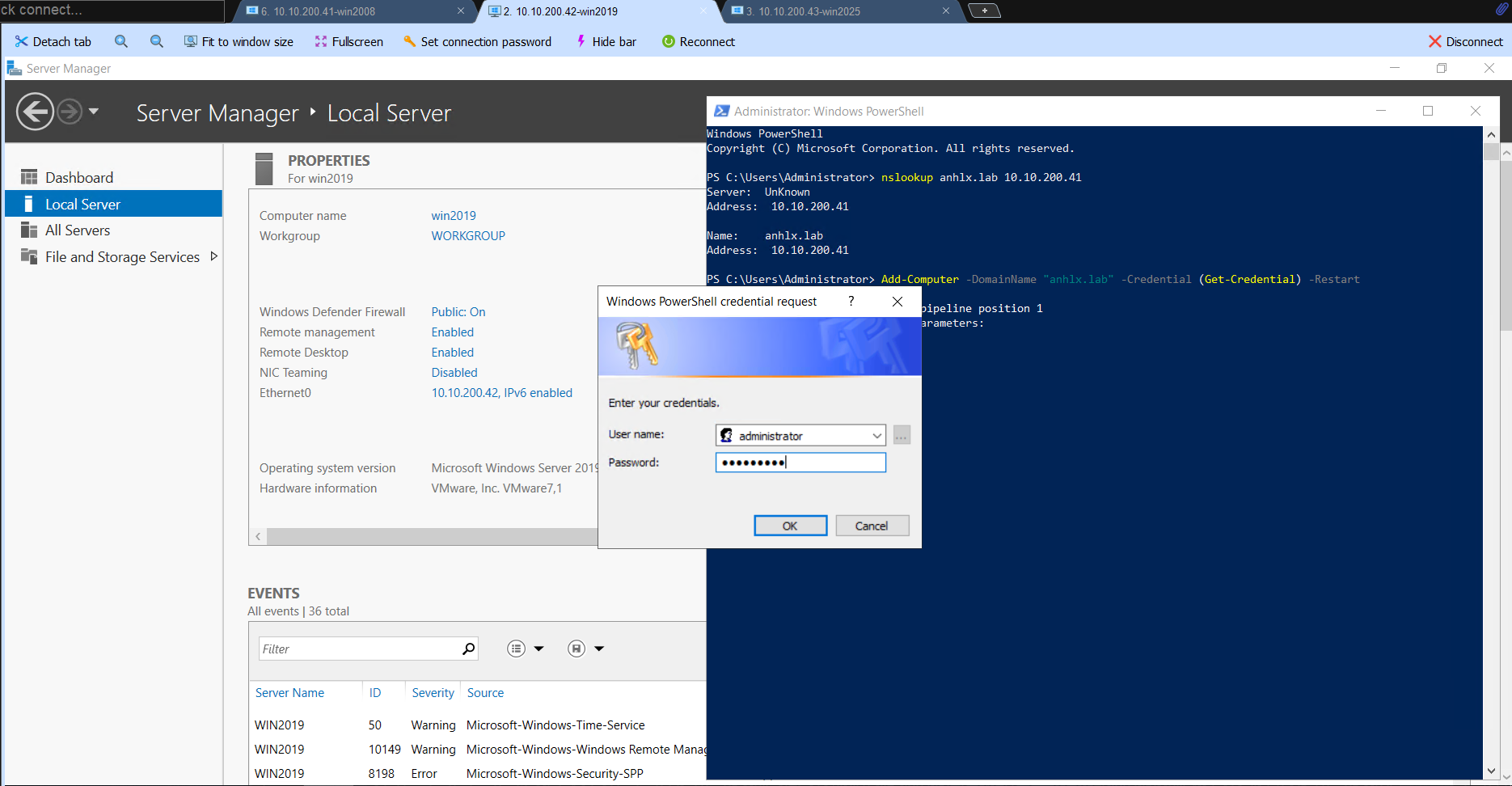The image size is (1512, 786).
Task: Click the win2019 computer name link
Action: pyautogui.click(x=454, y=216)
